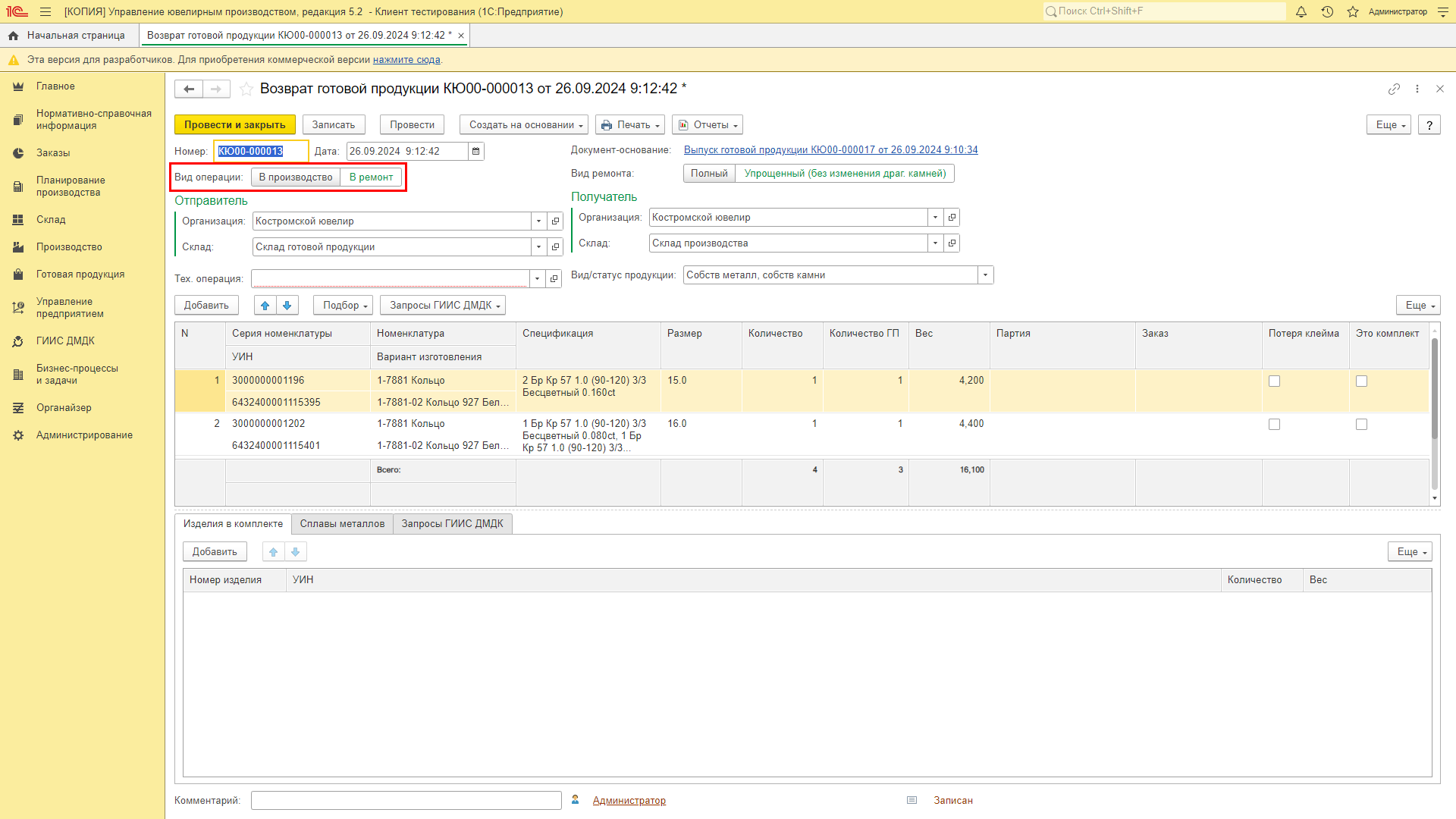
Task: Open the ГИИС ДМДК sidebar section
Action: (x=65, y=341)
